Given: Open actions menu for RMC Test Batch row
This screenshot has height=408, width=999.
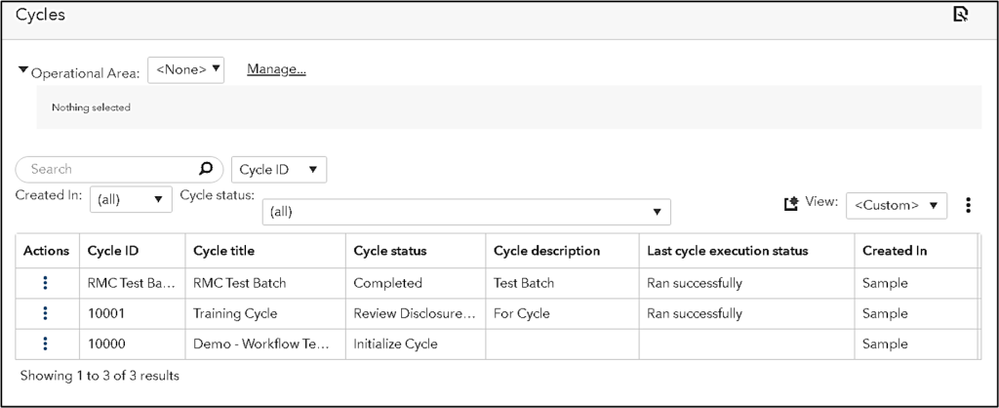Looking at the screenshot, I should 45,283.
